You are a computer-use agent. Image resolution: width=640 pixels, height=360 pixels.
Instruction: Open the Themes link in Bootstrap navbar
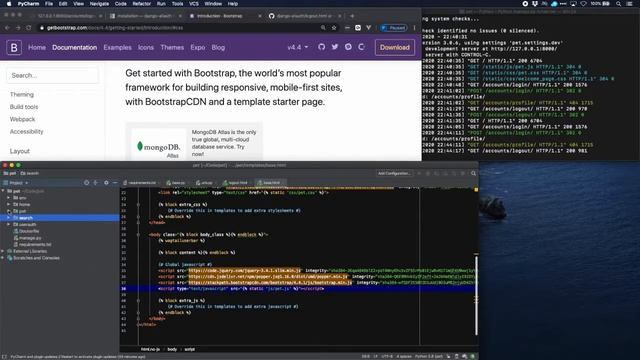pos(172,47)
